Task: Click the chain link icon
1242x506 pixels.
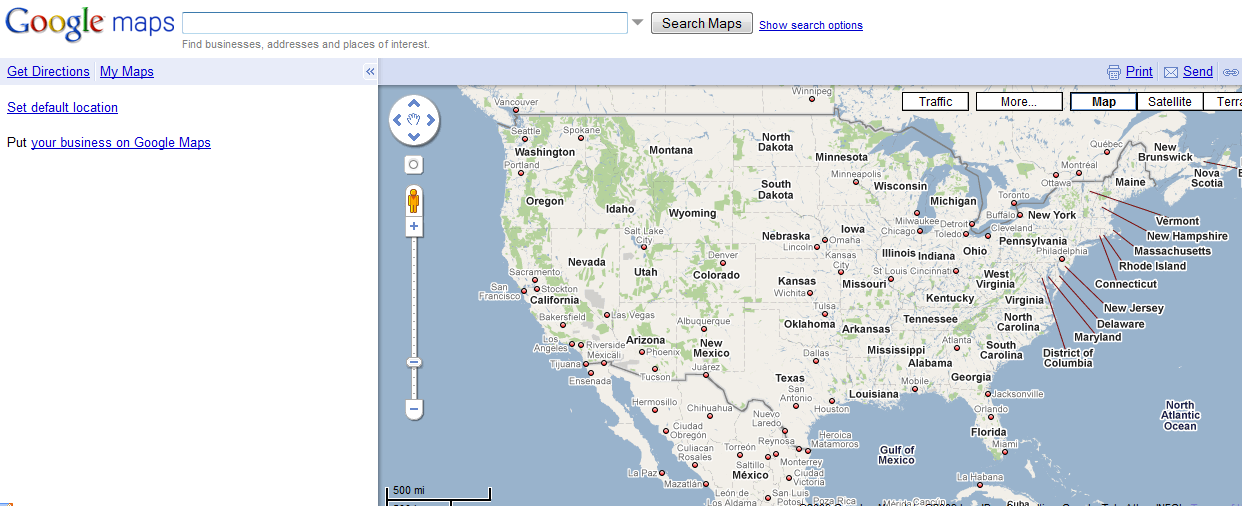Action: pos(1230,72)
